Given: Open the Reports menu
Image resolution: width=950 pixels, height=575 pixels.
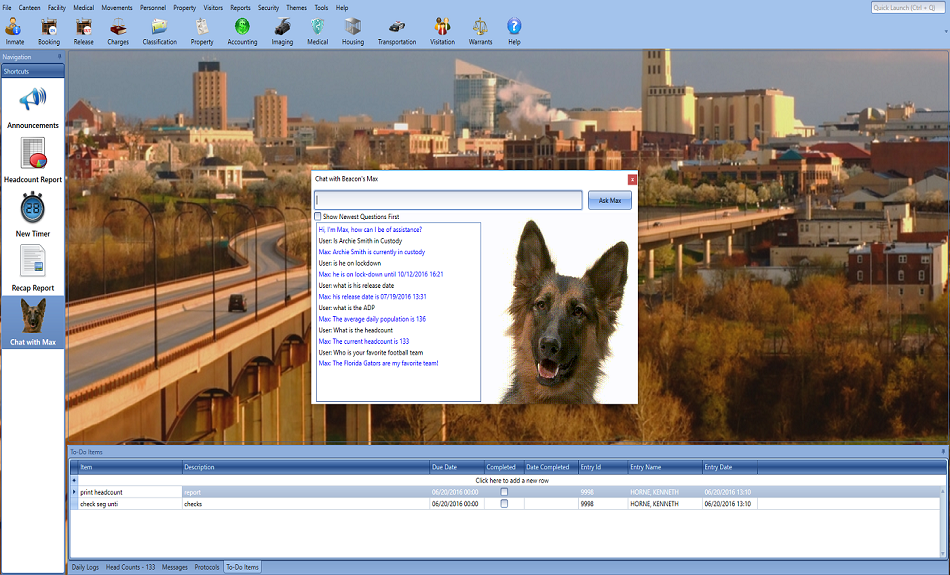Looking at the screenshot, I should point(240,7).
